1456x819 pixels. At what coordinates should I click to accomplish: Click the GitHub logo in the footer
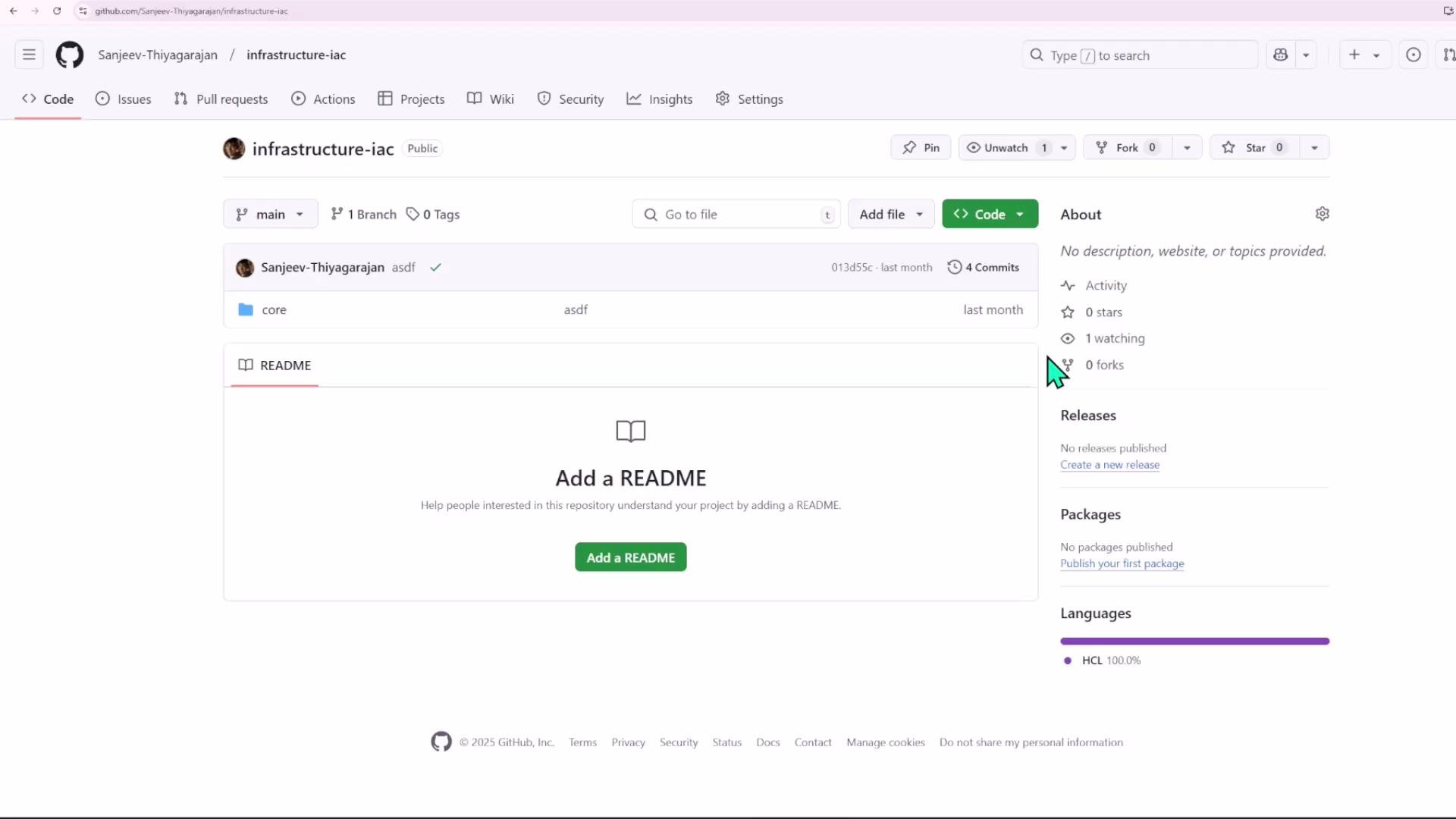441,742
